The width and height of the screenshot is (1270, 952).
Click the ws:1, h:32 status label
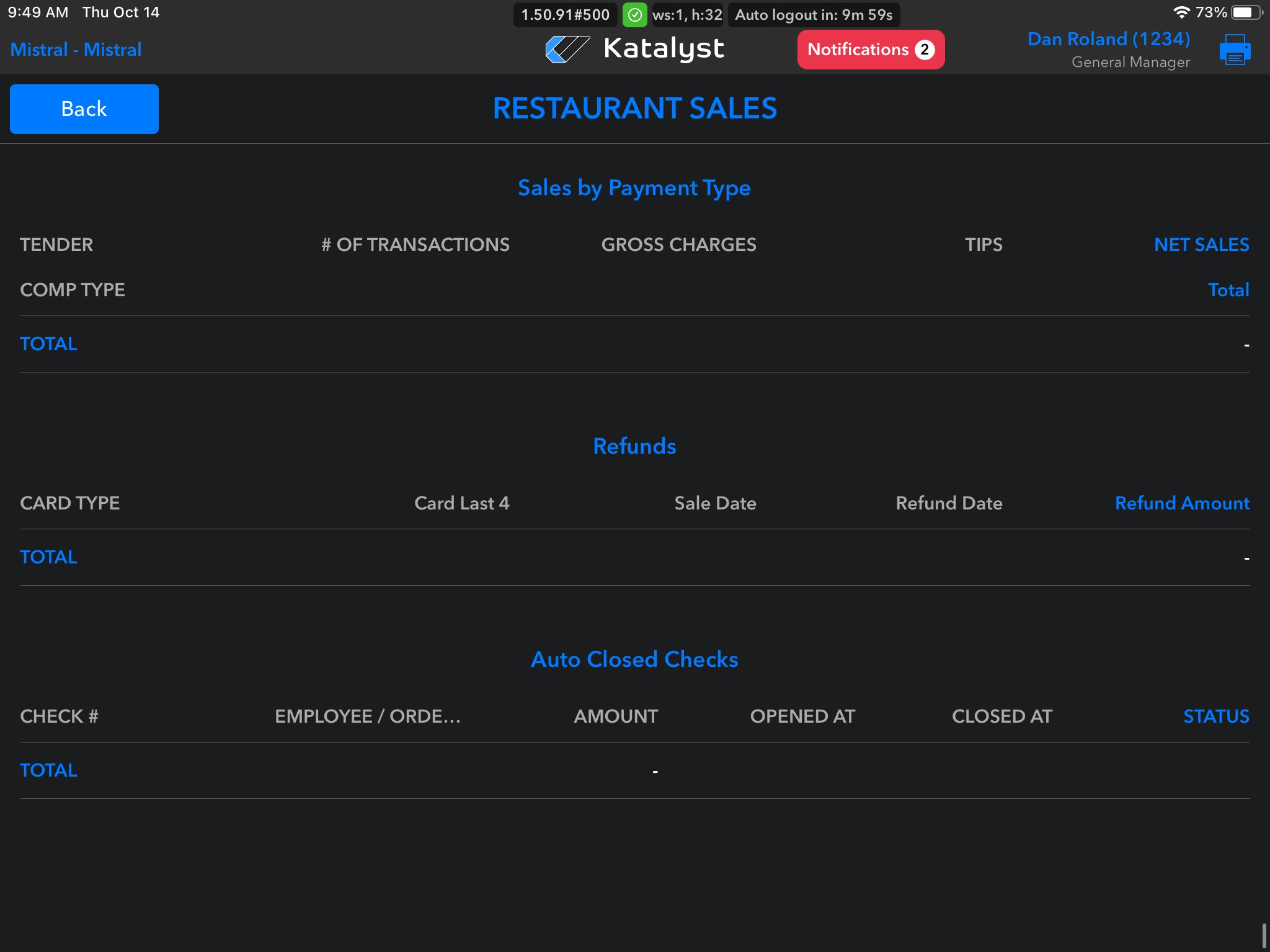point(687,15)
